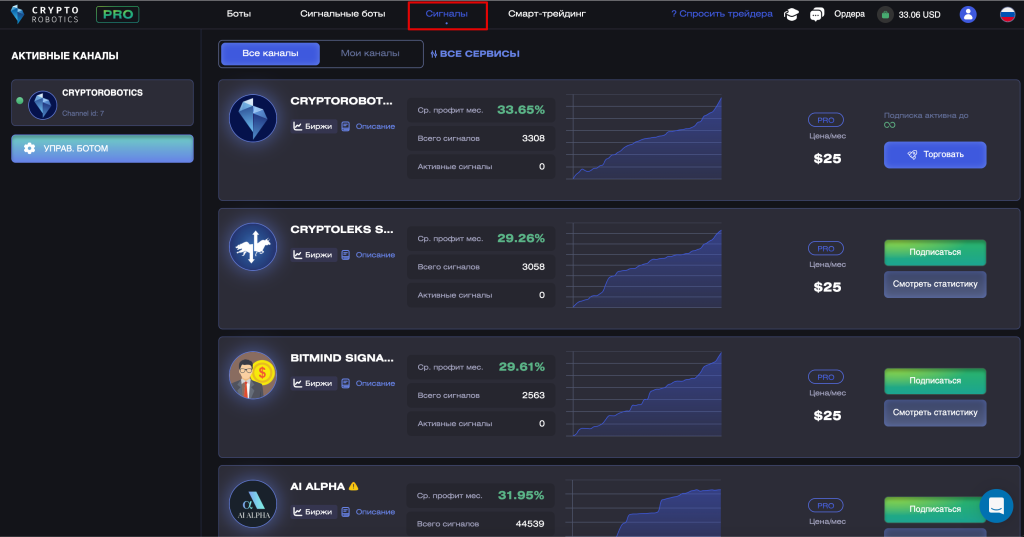Image resolution: width=1024 pixels, height=537 pixels.
Task: Click the Bitmind Signals channel avatar
Action: coord(253,375)
